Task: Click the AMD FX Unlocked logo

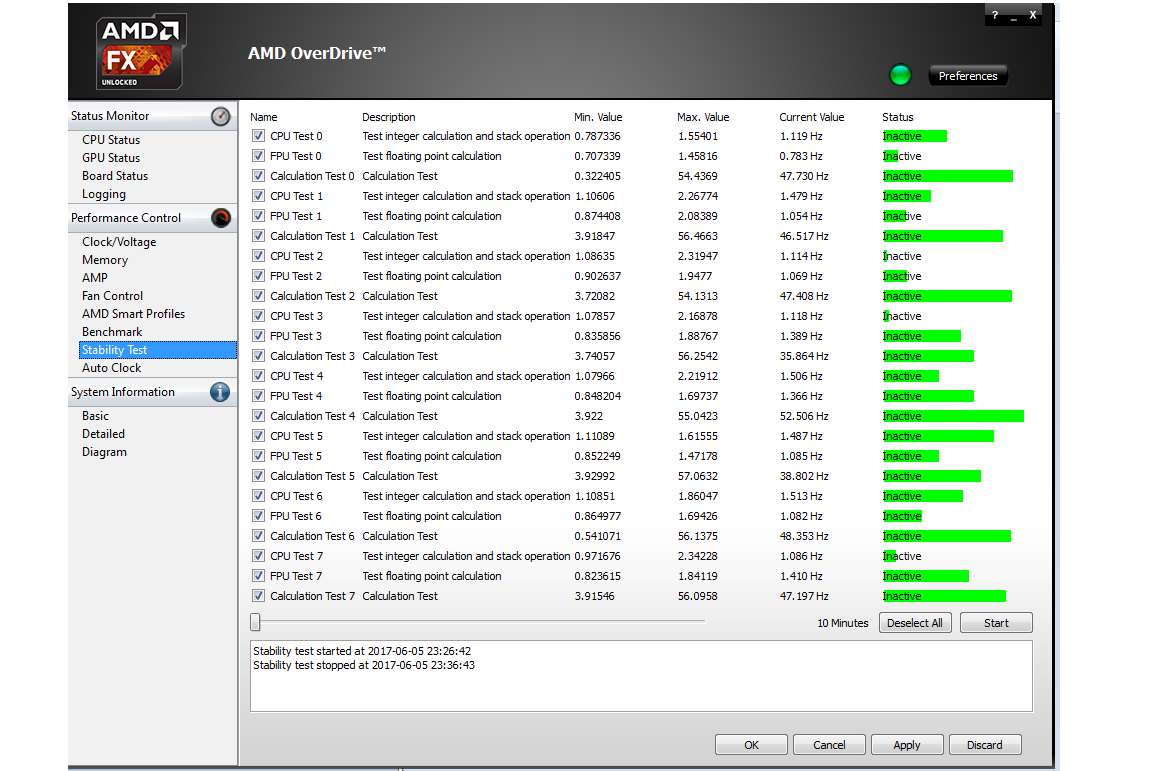Action: [140, 52]
